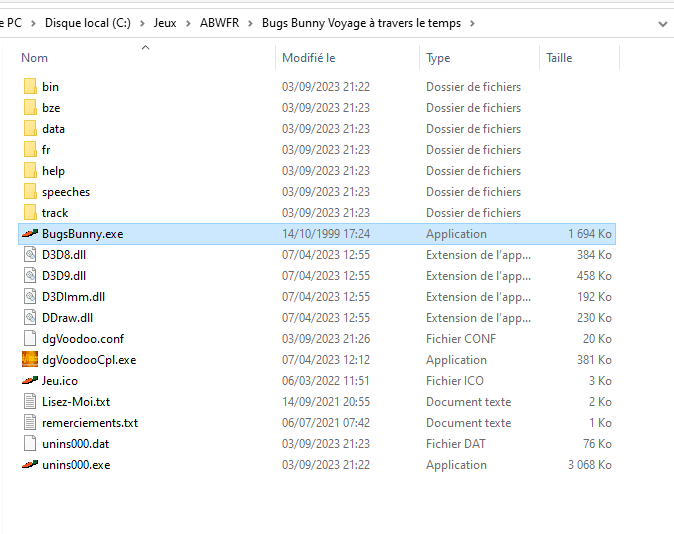Select the speeches folder name
Image resolution: width=674 pixels, height=534 pixels.
coord(66,192)
